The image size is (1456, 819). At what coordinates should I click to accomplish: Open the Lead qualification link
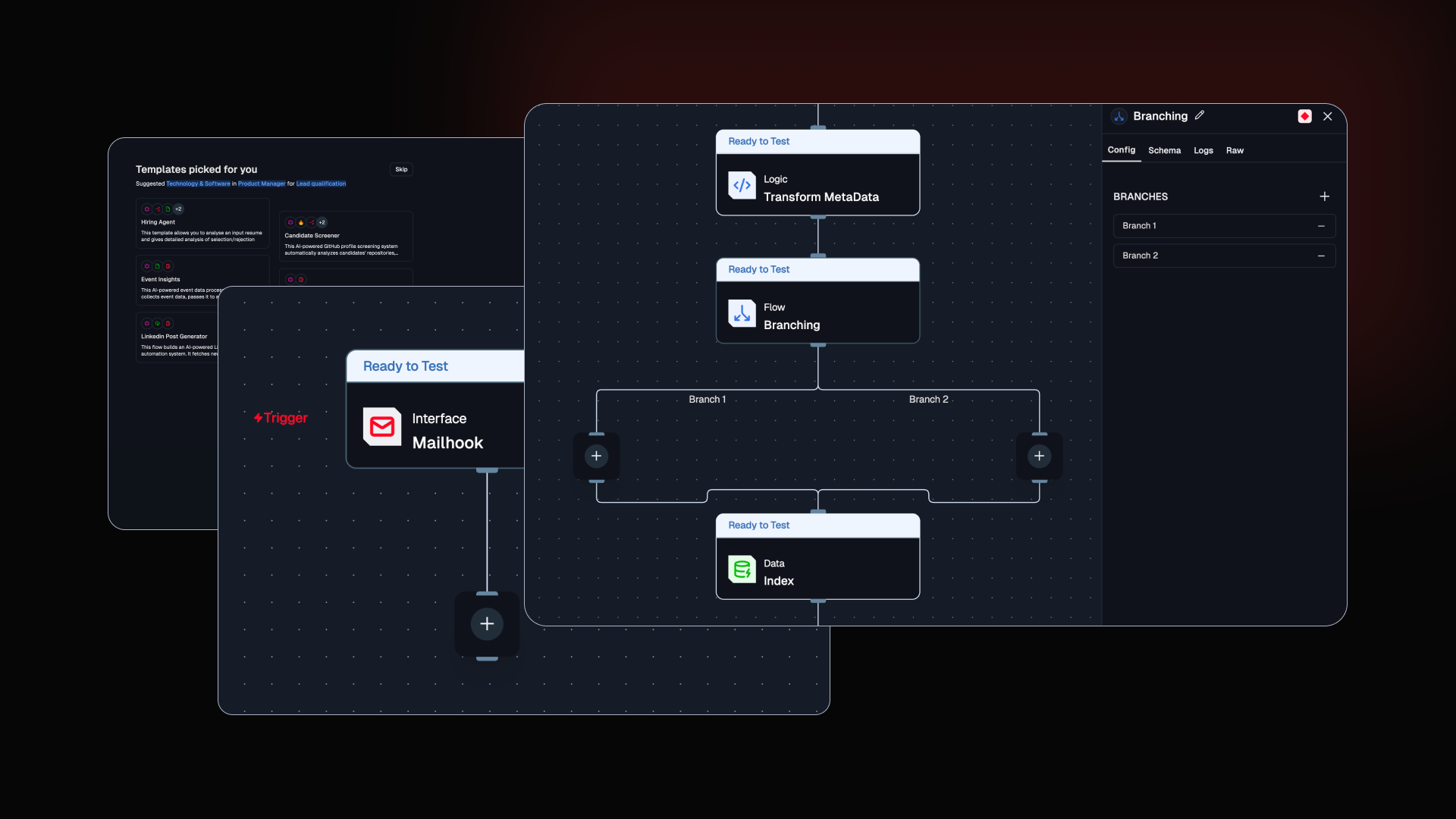coord(320,184)
